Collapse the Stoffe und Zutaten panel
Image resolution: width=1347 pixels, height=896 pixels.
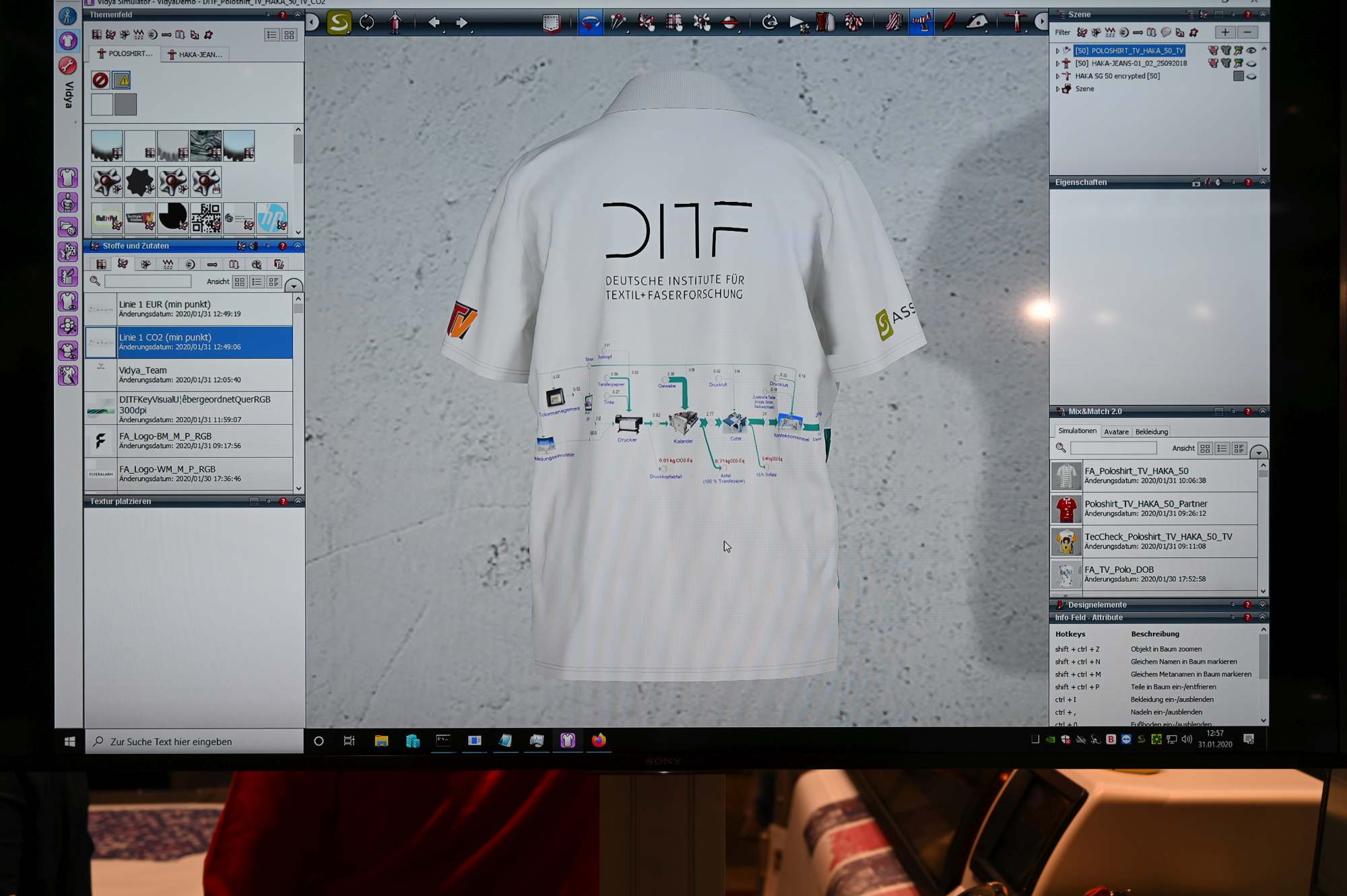(x=298, y=246)
